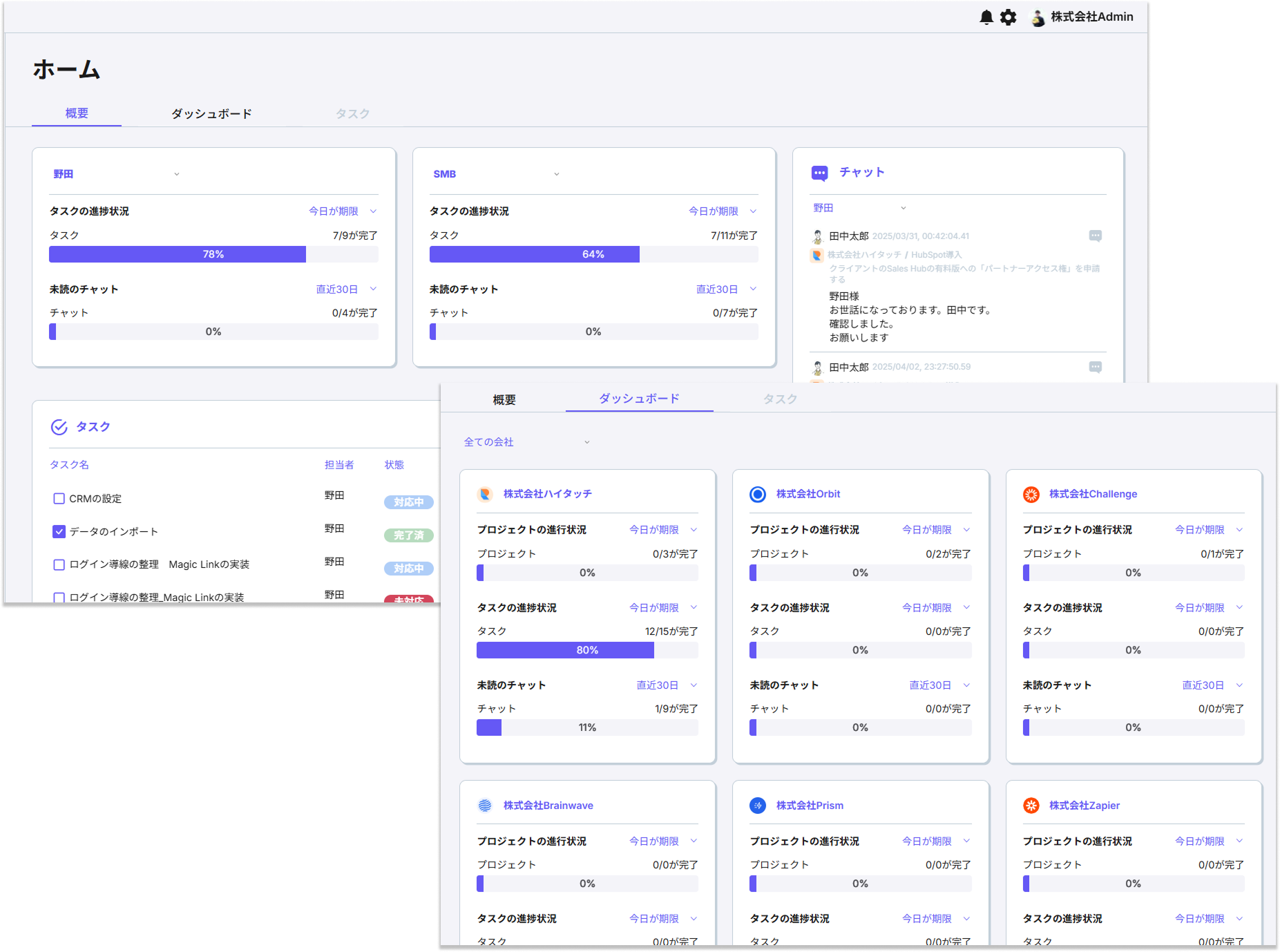Open the settings gear icon

click(1009, 17)
